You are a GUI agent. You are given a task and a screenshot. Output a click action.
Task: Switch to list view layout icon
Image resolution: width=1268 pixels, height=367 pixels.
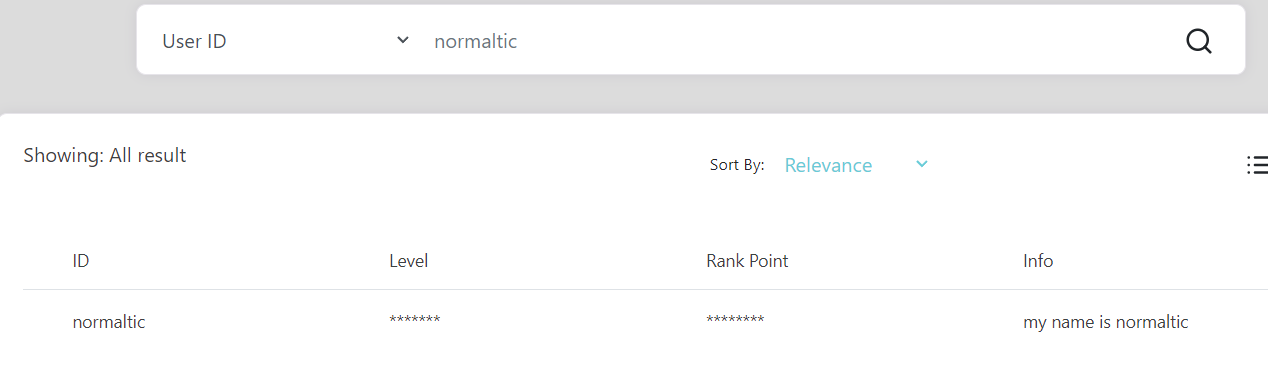point(1257,165)
